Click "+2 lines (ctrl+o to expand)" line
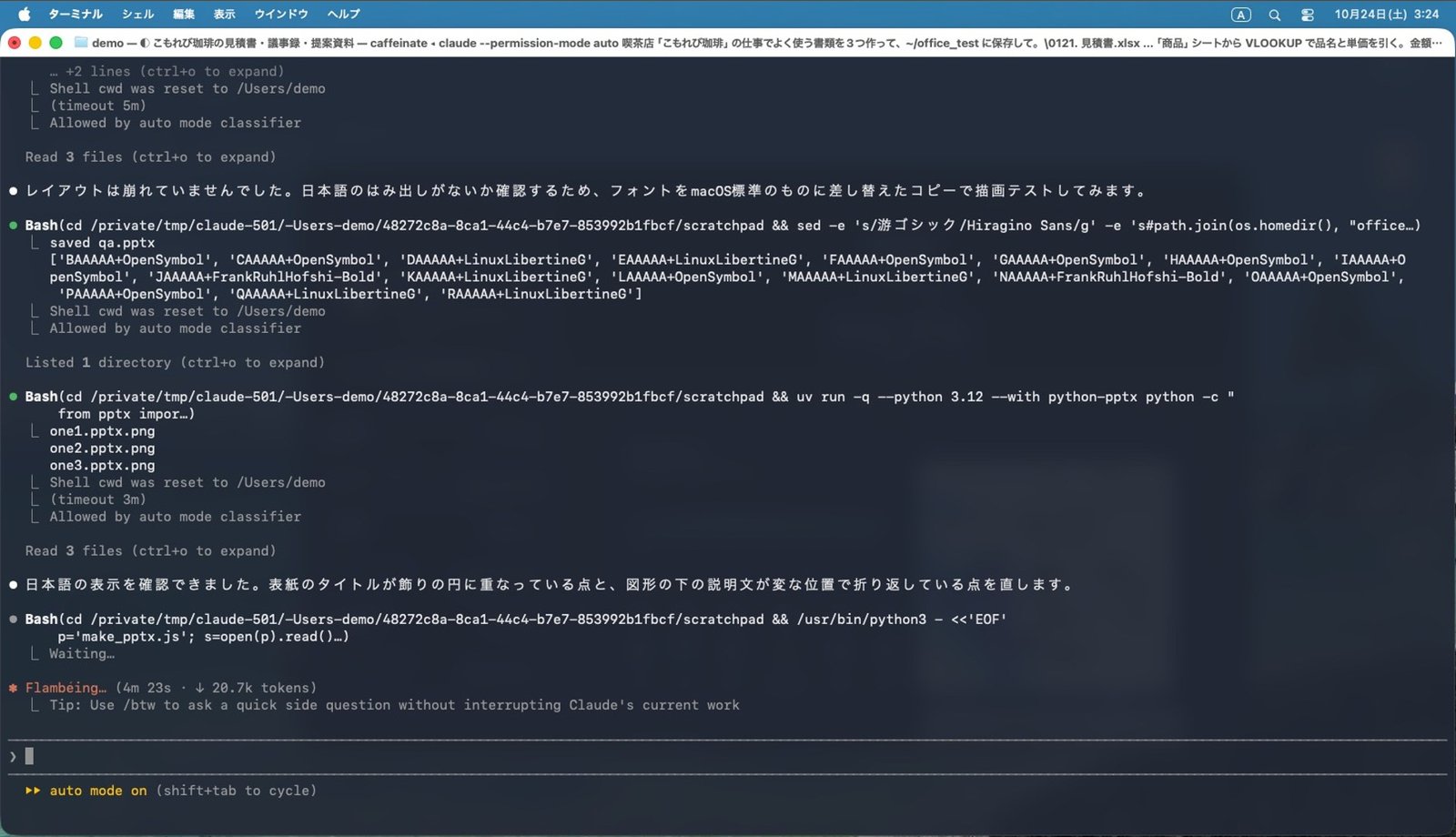The height and width of the screenshot is (837, 1456). click(x=167, y=71)
